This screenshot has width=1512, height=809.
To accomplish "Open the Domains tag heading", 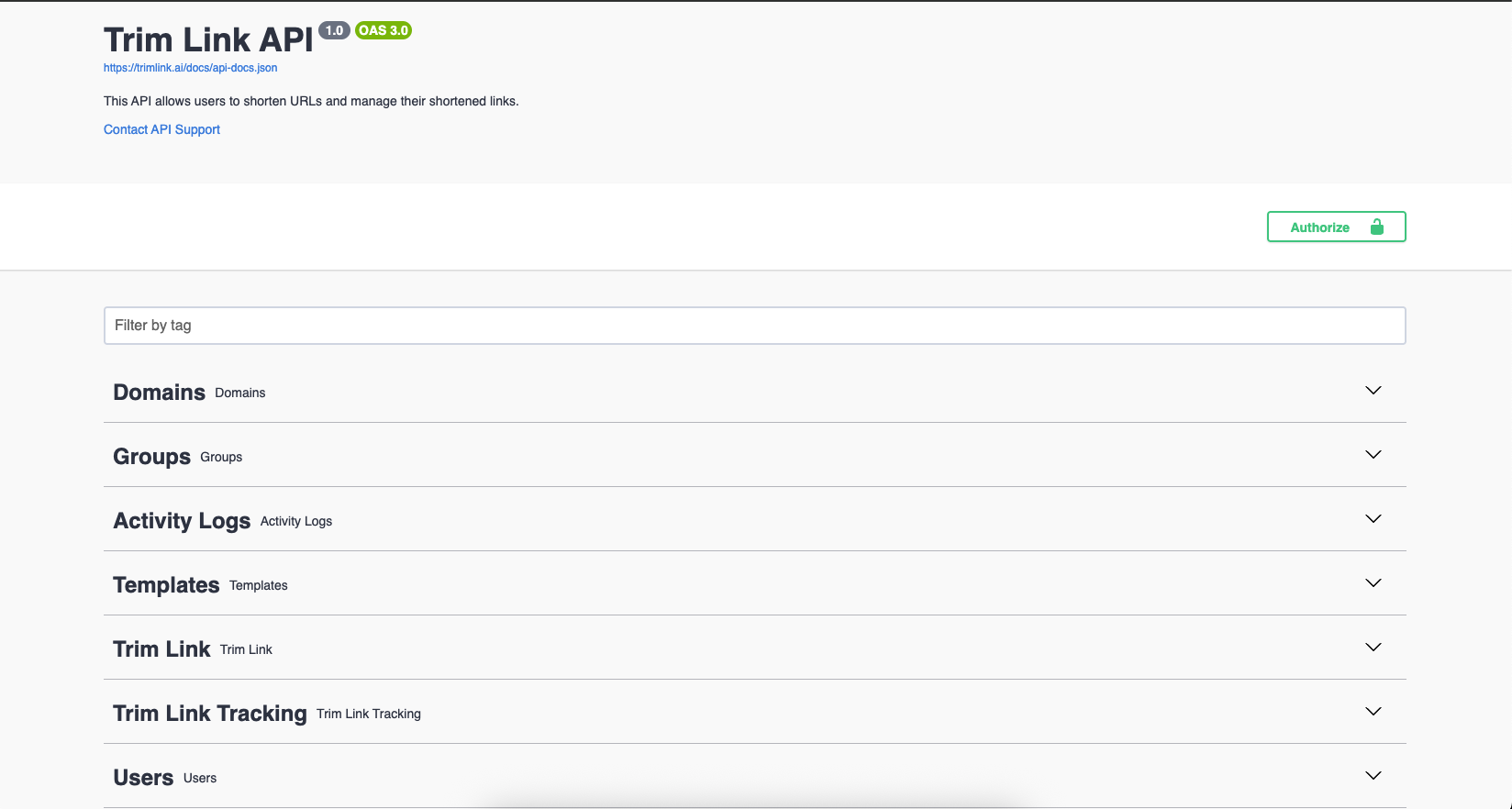I will point(159,393).
